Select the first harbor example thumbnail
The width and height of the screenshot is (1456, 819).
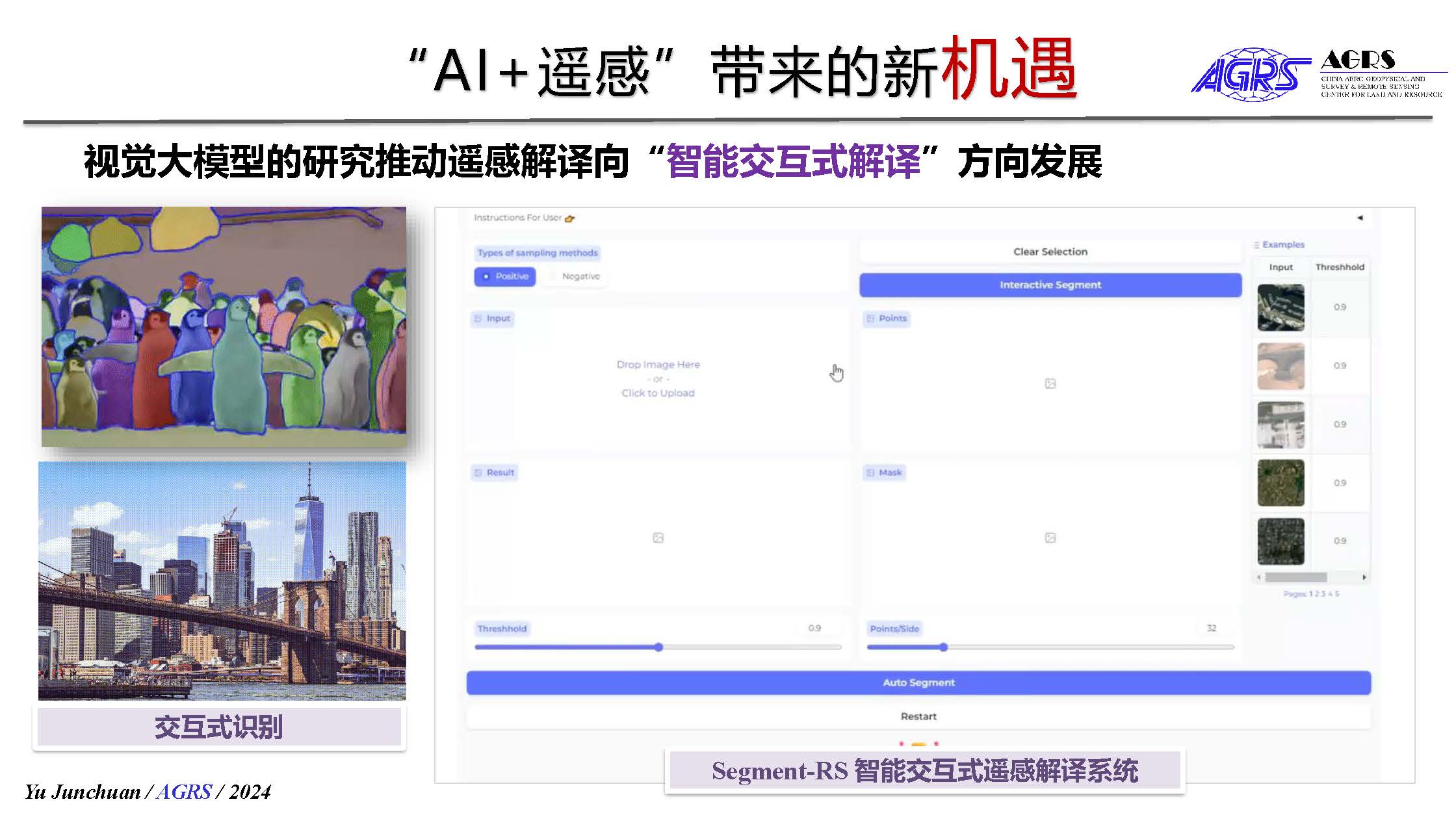(x=1280, y=307)
